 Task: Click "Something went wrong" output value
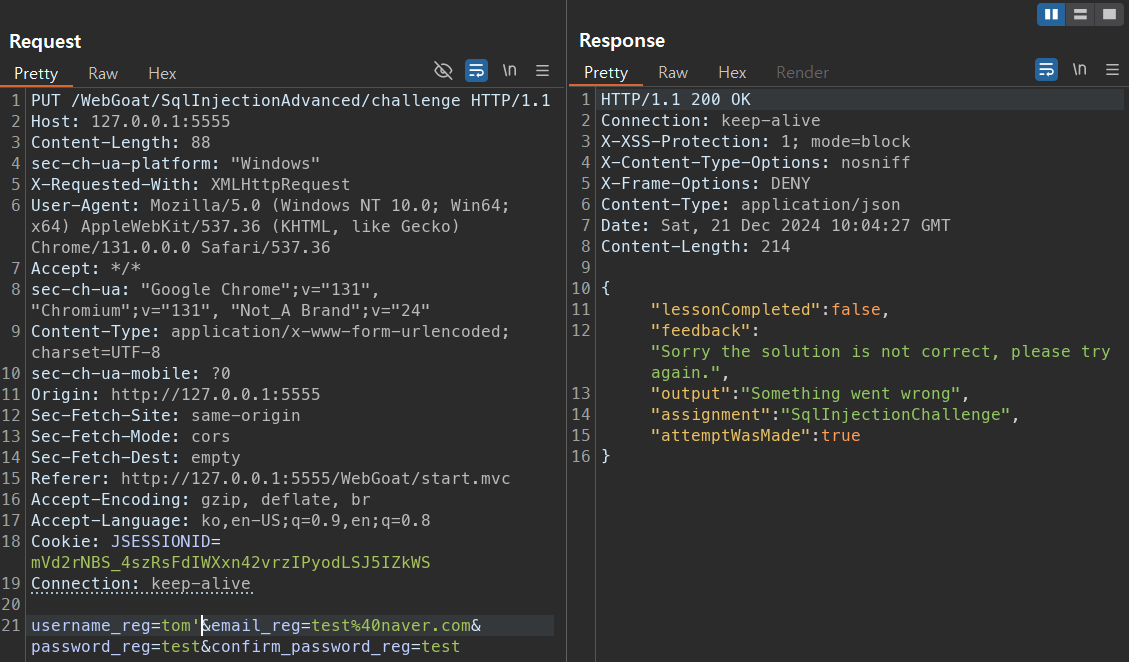pos(850,393)
